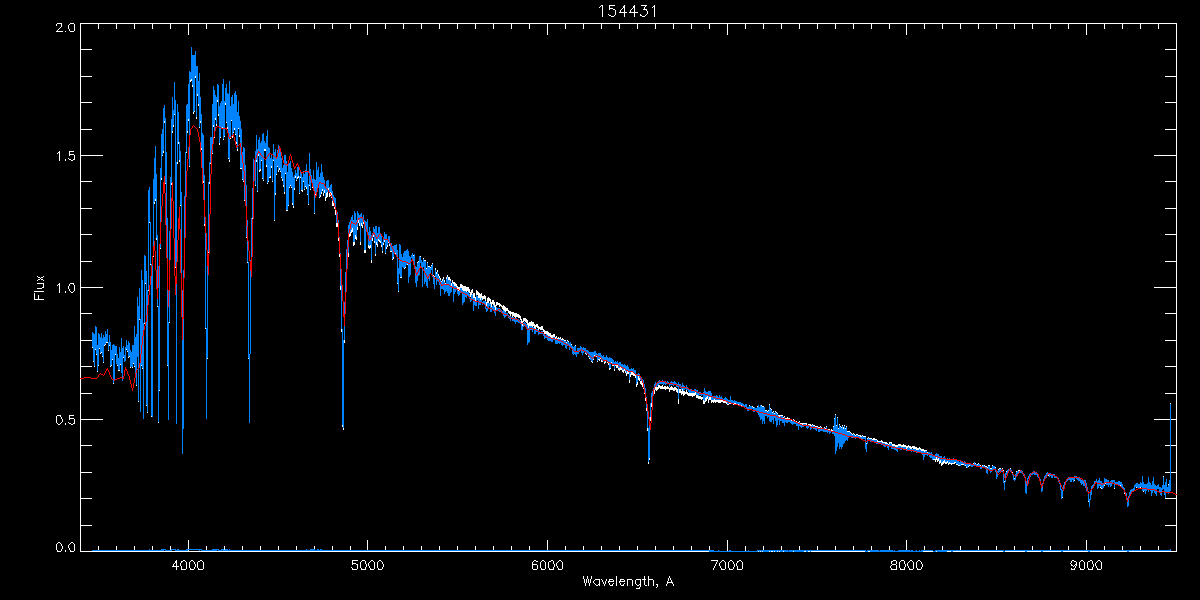Click the 1.5 flux tick label
This screenshot has height=600, width=1200.
tap(65, 156)
